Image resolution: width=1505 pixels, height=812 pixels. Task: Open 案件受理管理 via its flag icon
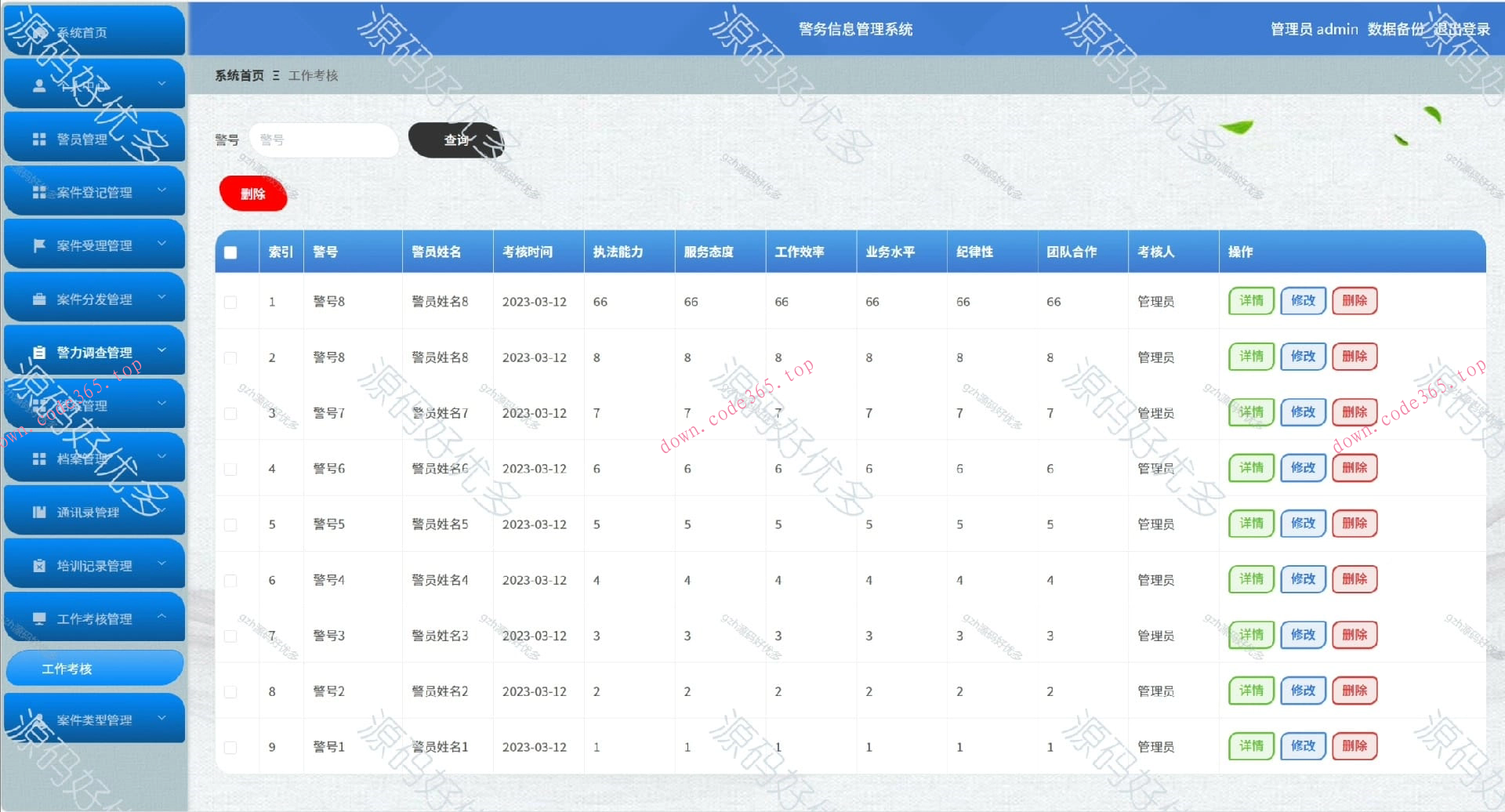(x=38, y=244)
